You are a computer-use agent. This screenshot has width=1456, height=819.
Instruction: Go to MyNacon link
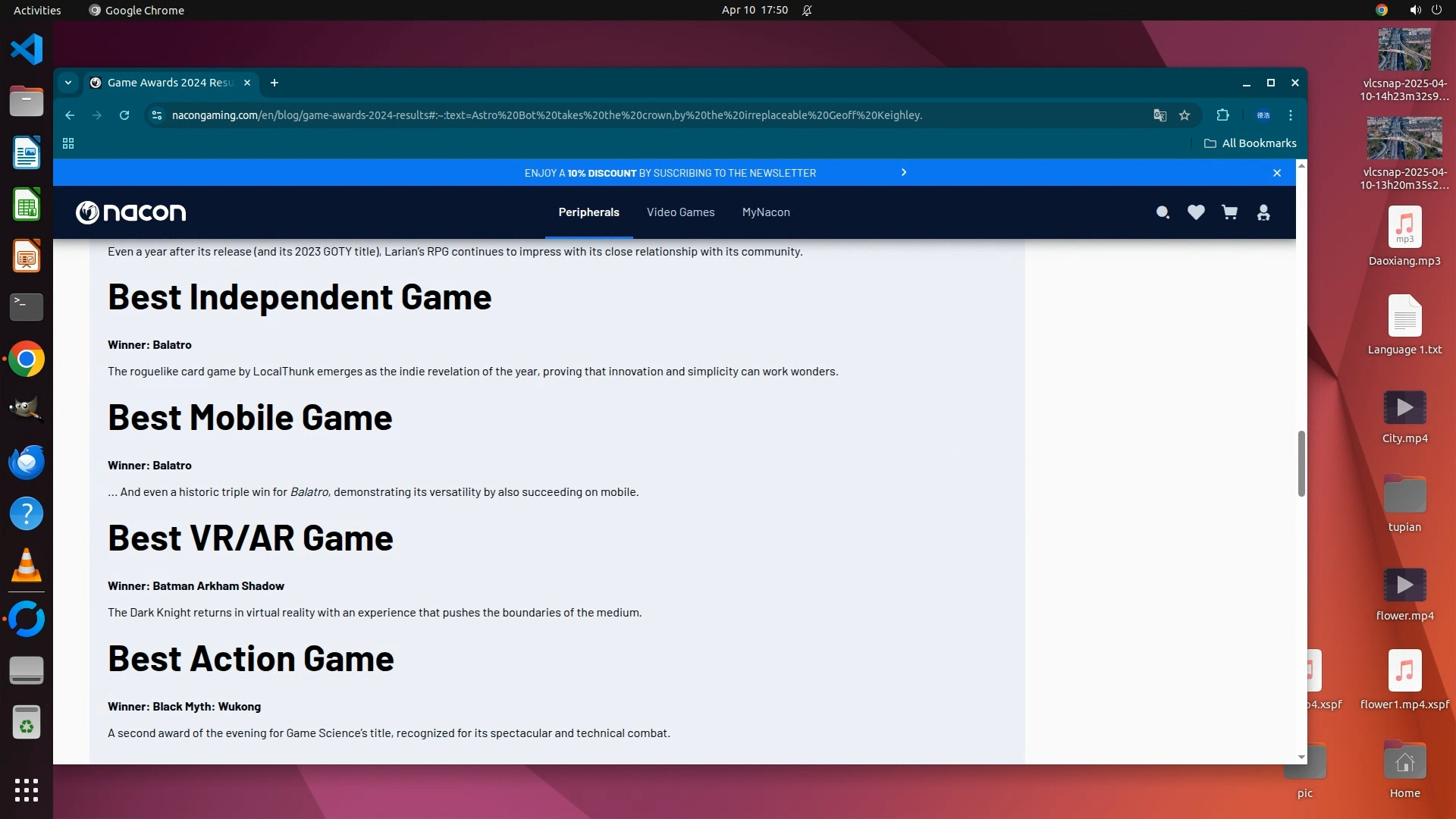pyautogui.click(x=766, y=212)
